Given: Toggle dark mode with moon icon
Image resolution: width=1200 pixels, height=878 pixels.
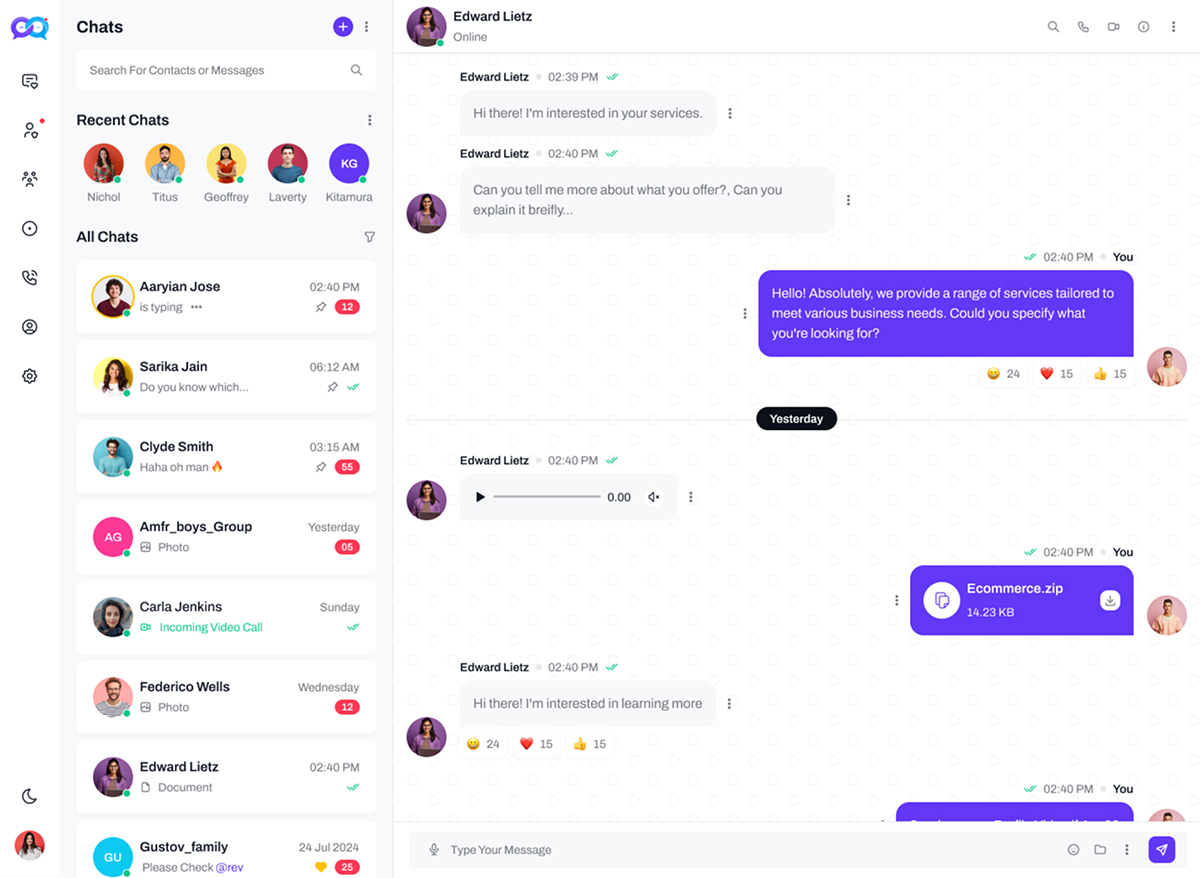Looking at the screenshot, I should point(30,796).
